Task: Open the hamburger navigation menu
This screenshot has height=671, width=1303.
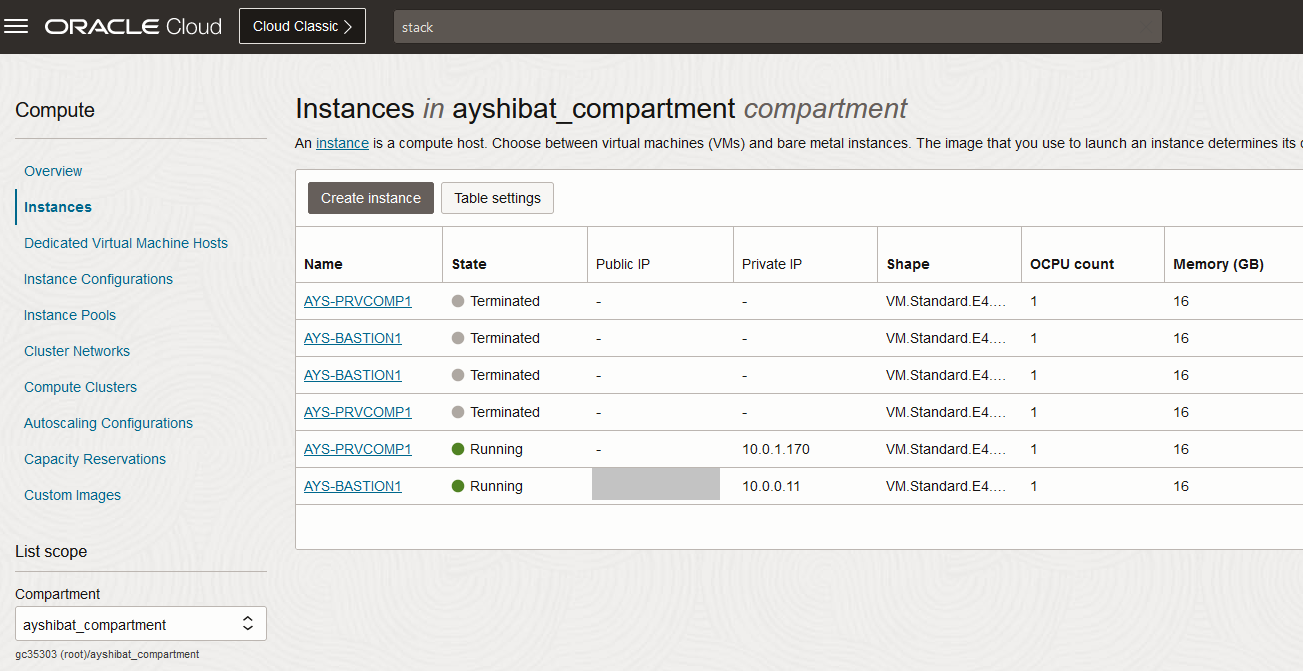Action: point(16,27)
